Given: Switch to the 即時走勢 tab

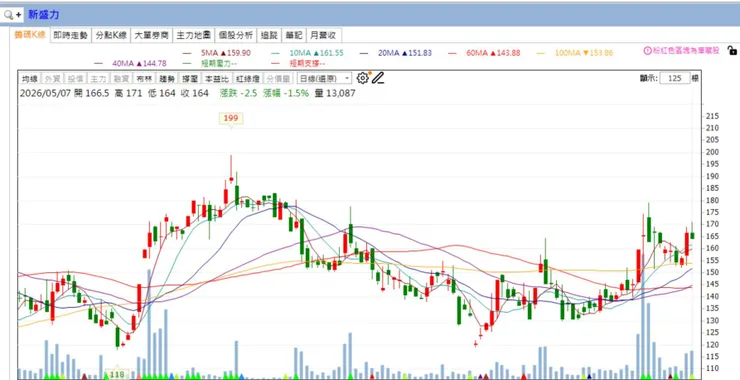Looking at the screenshot, I should 70,35.
